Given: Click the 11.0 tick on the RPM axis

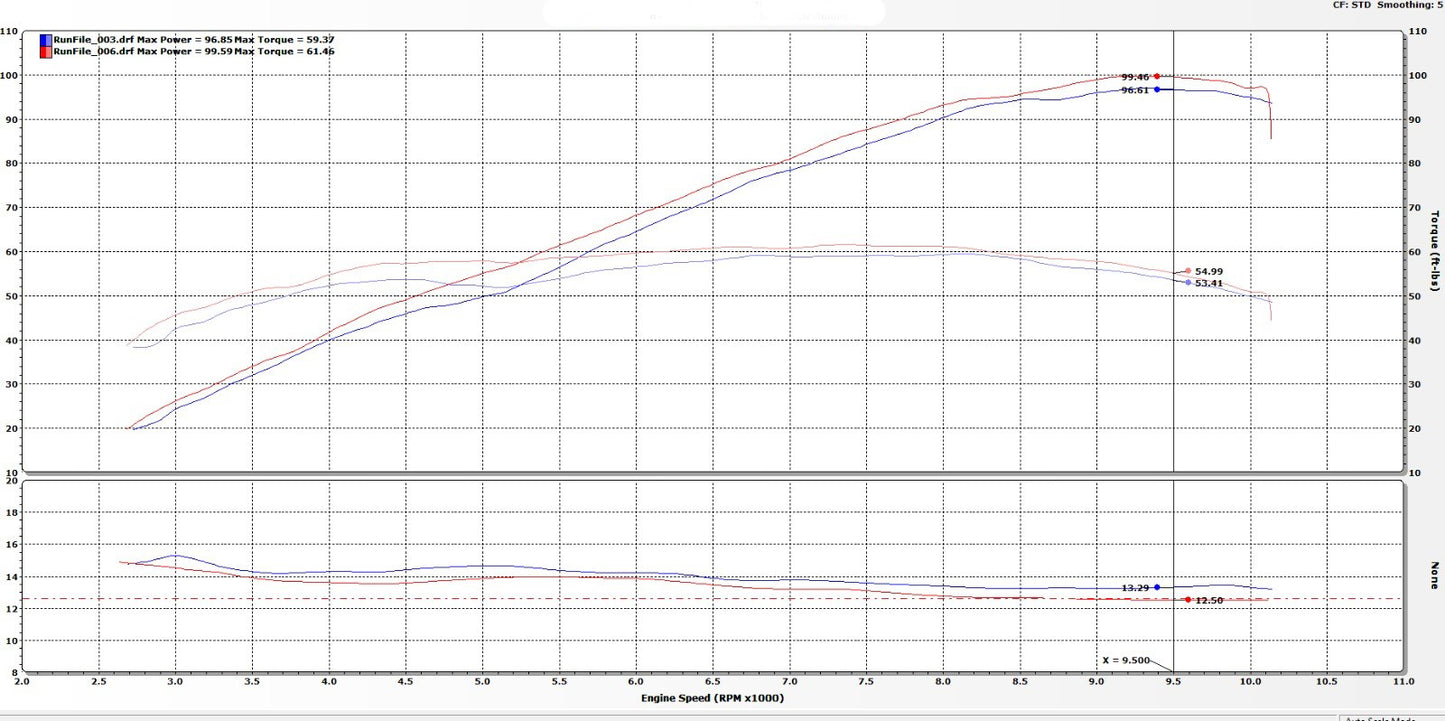Looking at the screenshot, I should (1402, 680).
